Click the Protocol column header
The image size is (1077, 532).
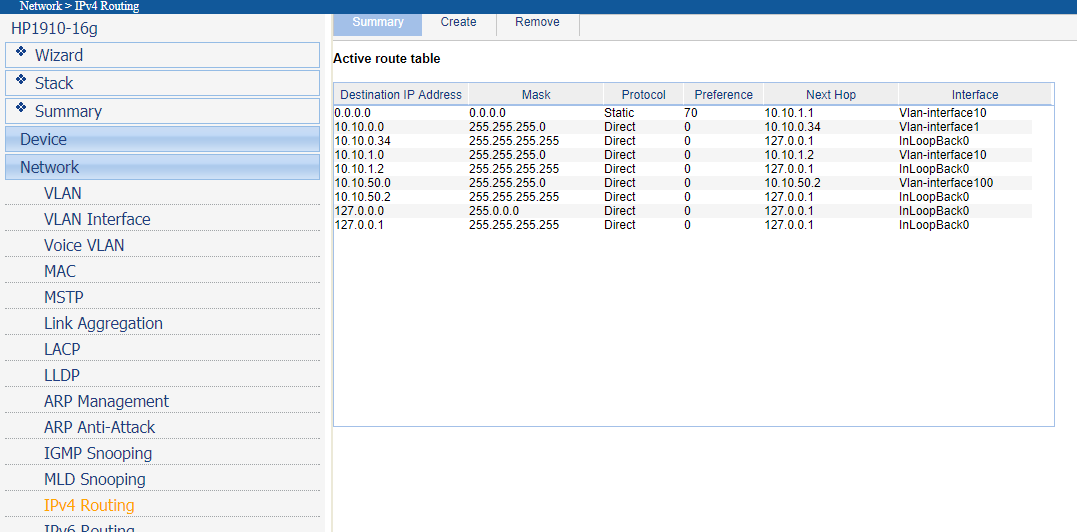click(x=644, y=95)
